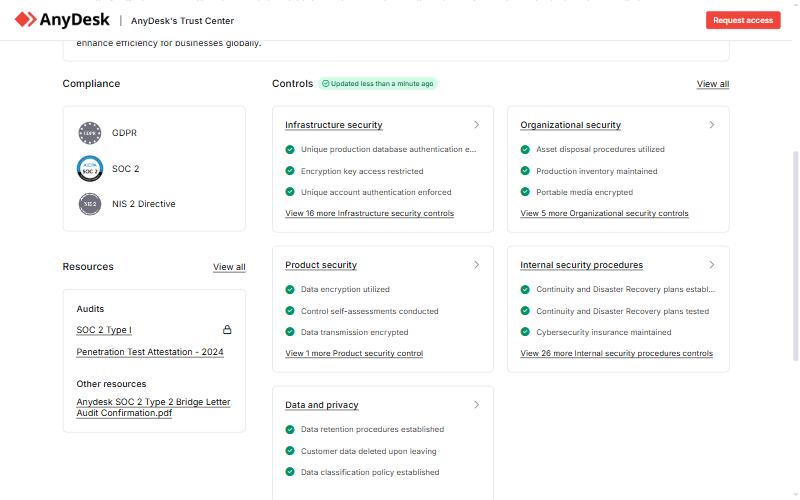Click the clock icon in the Updated badge
This screenshot has height=500, width=800.
(x=326, y=83)
